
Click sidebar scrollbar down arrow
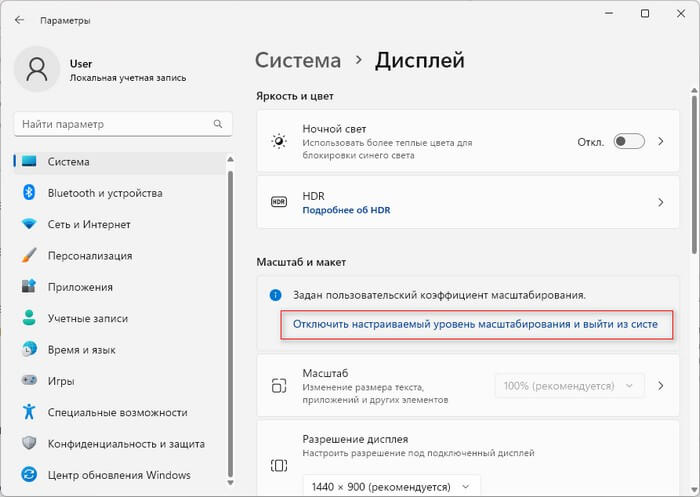click(230, 482)
